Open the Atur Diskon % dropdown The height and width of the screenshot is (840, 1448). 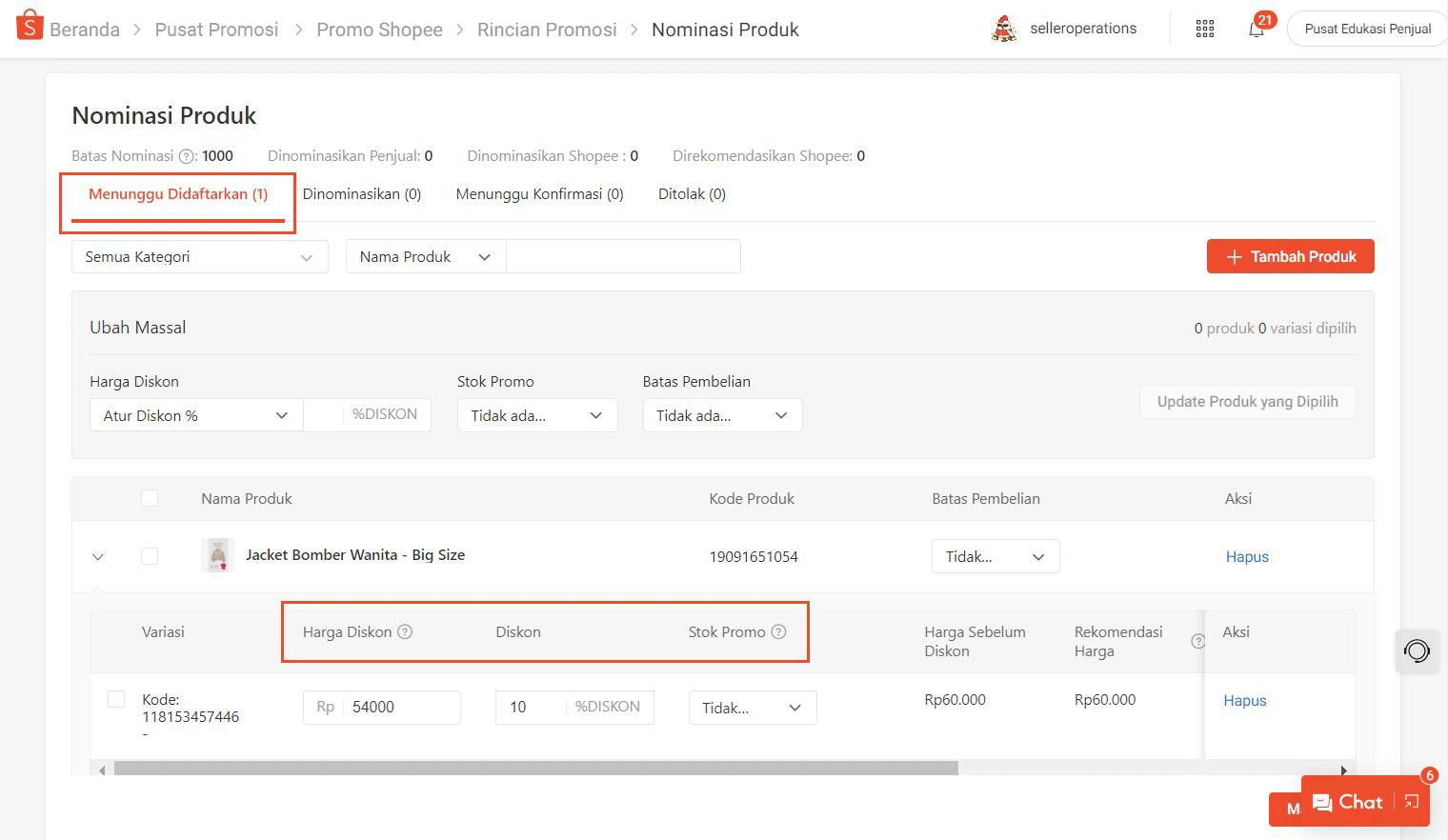click(196, 415)
